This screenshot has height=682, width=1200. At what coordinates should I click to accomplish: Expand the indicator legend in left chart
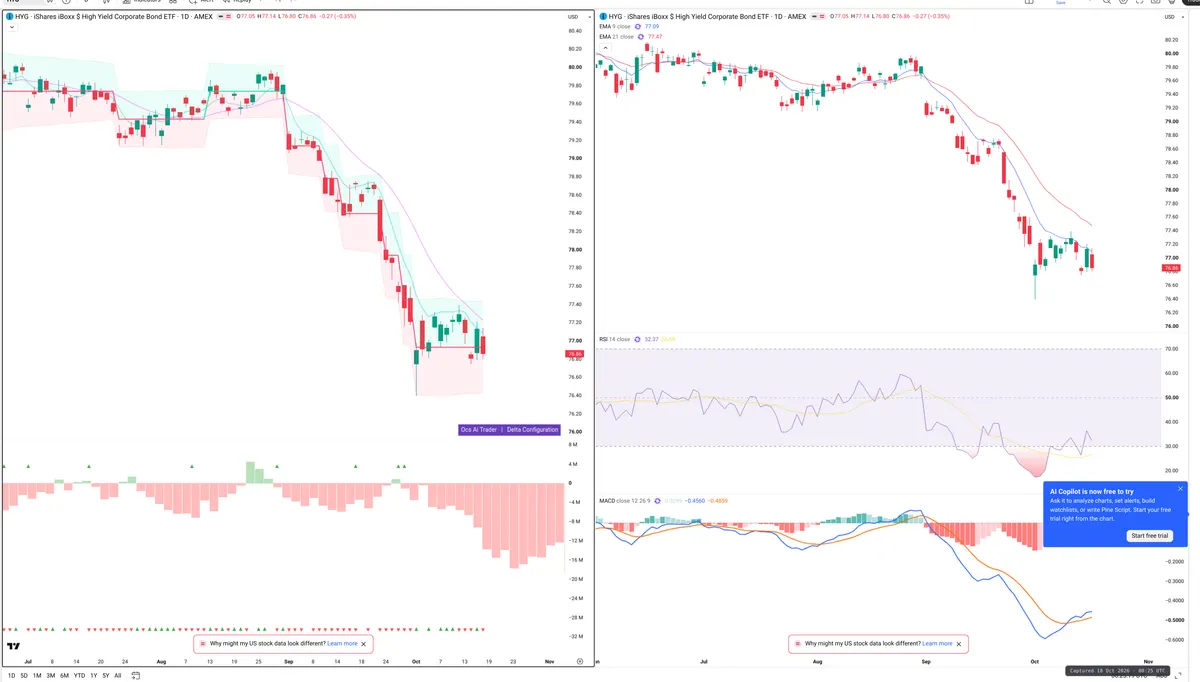[11, 27]
